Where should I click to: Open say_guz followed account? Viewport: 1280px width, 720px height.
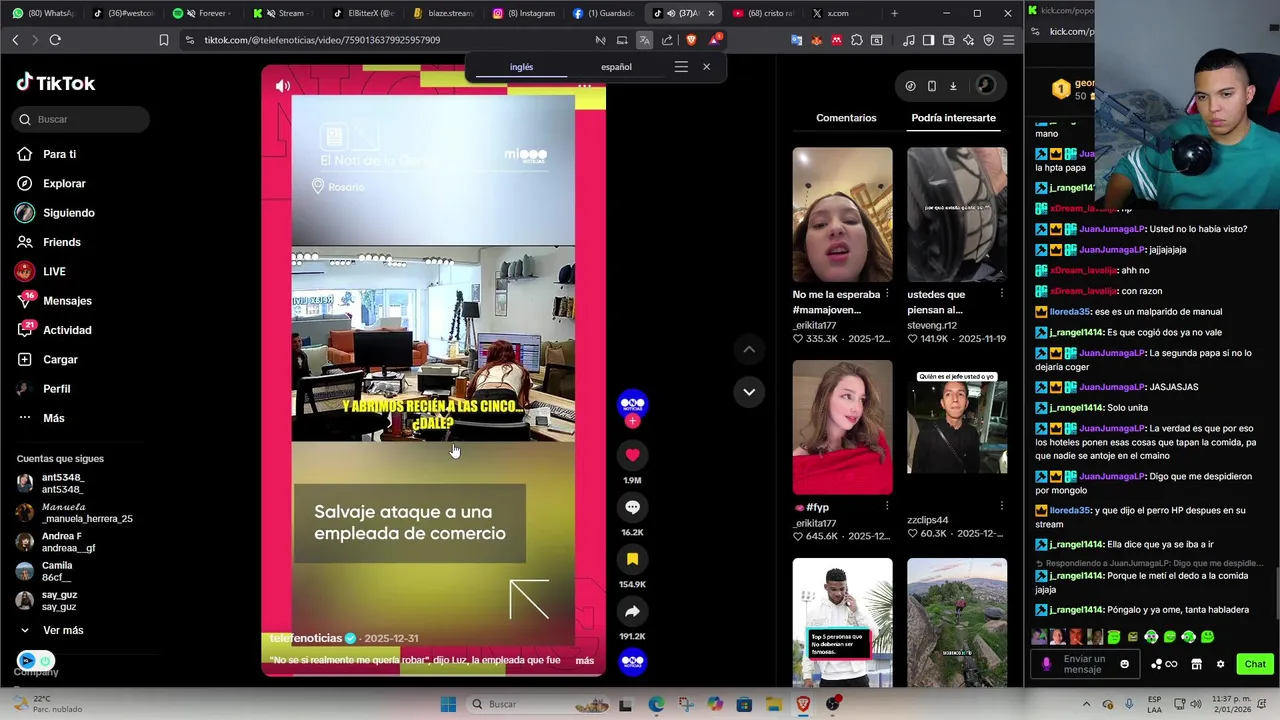[59, 601]
